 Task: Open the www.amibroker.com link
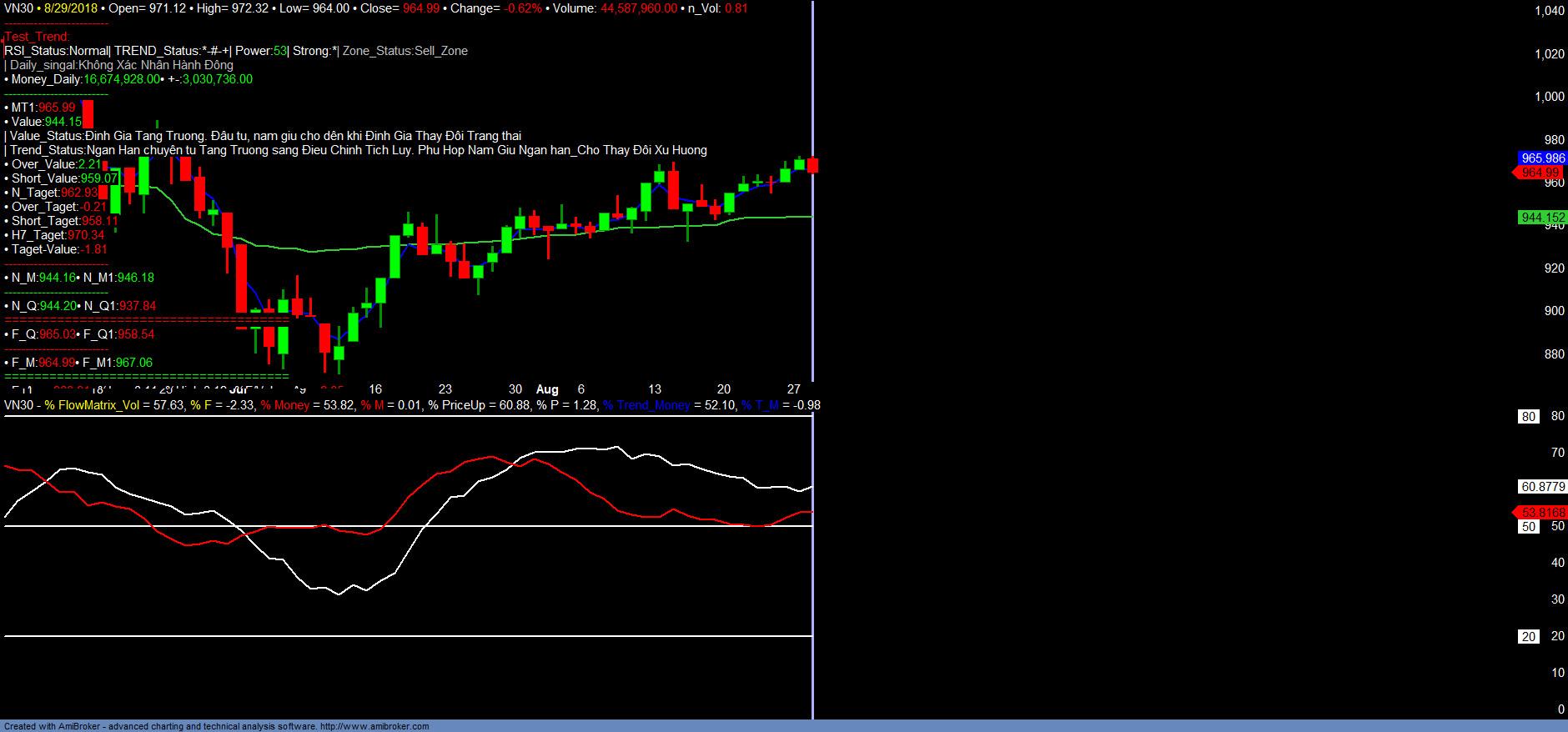pyautogui.click(x=374, y=726)
